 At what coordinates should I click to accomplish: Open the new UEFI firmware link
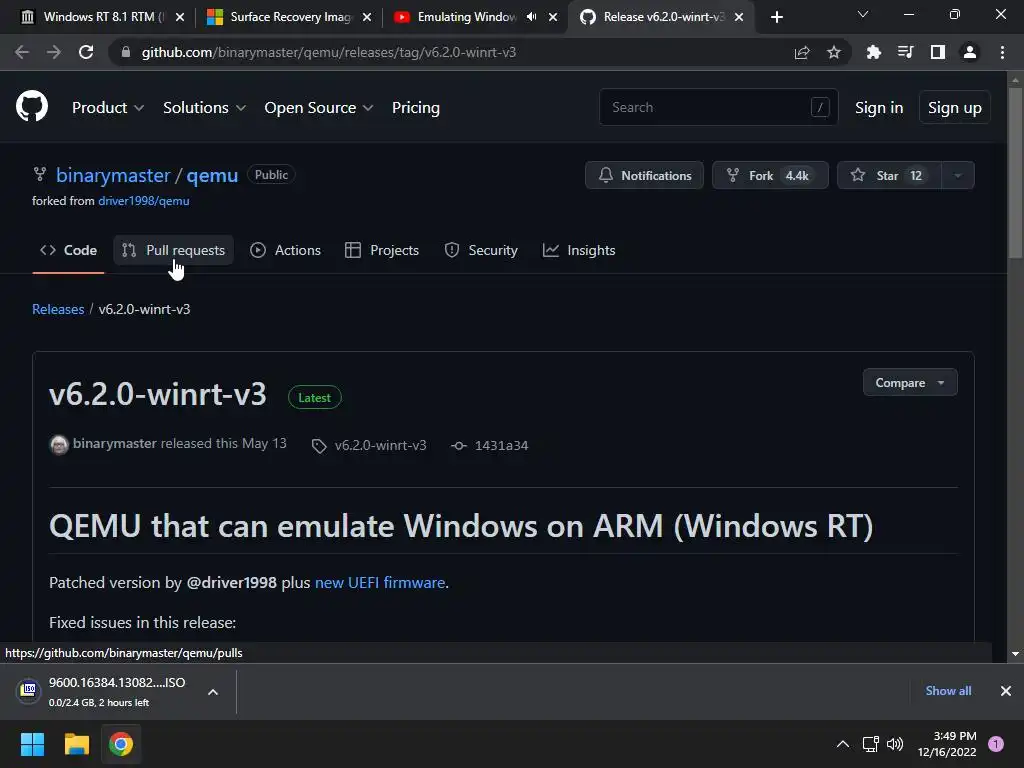pos(379,583)
